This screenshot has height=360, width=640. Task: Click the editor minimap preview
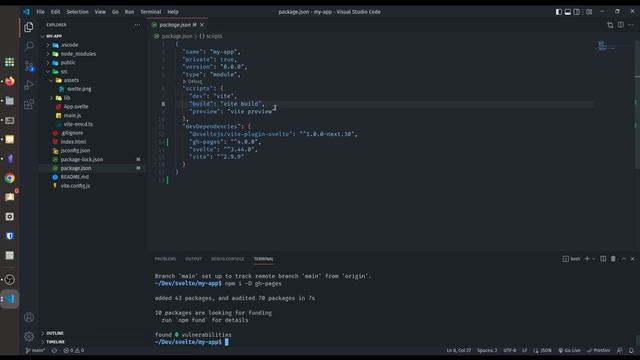pos(606,46)
